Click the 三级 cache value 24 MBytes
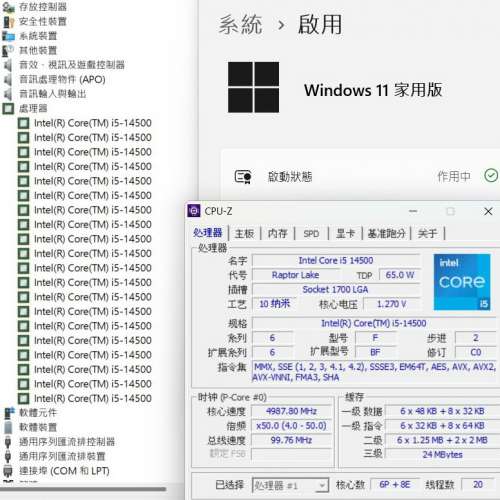500x500 pixels. (442, 455)
